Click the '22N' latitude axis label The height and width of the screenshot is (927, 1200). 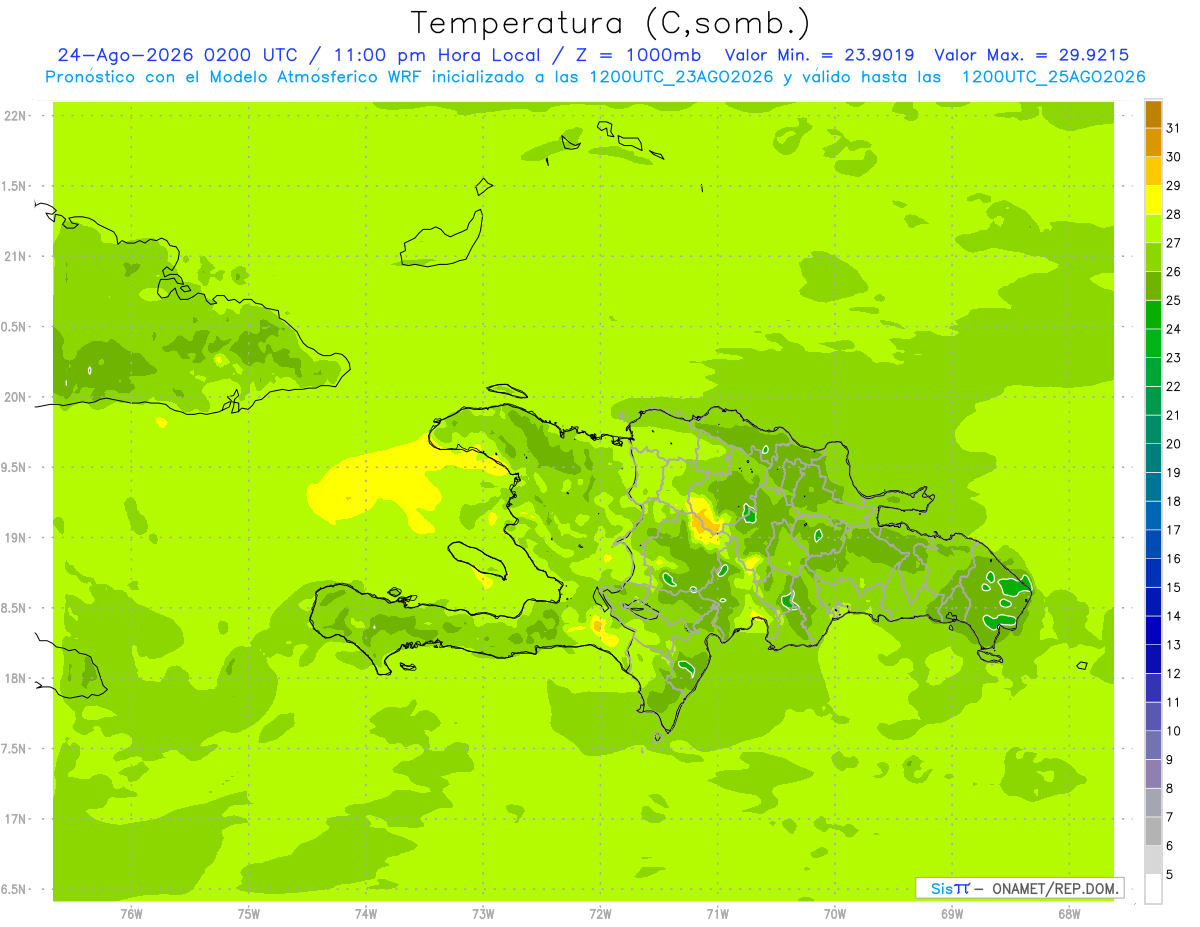16,115
